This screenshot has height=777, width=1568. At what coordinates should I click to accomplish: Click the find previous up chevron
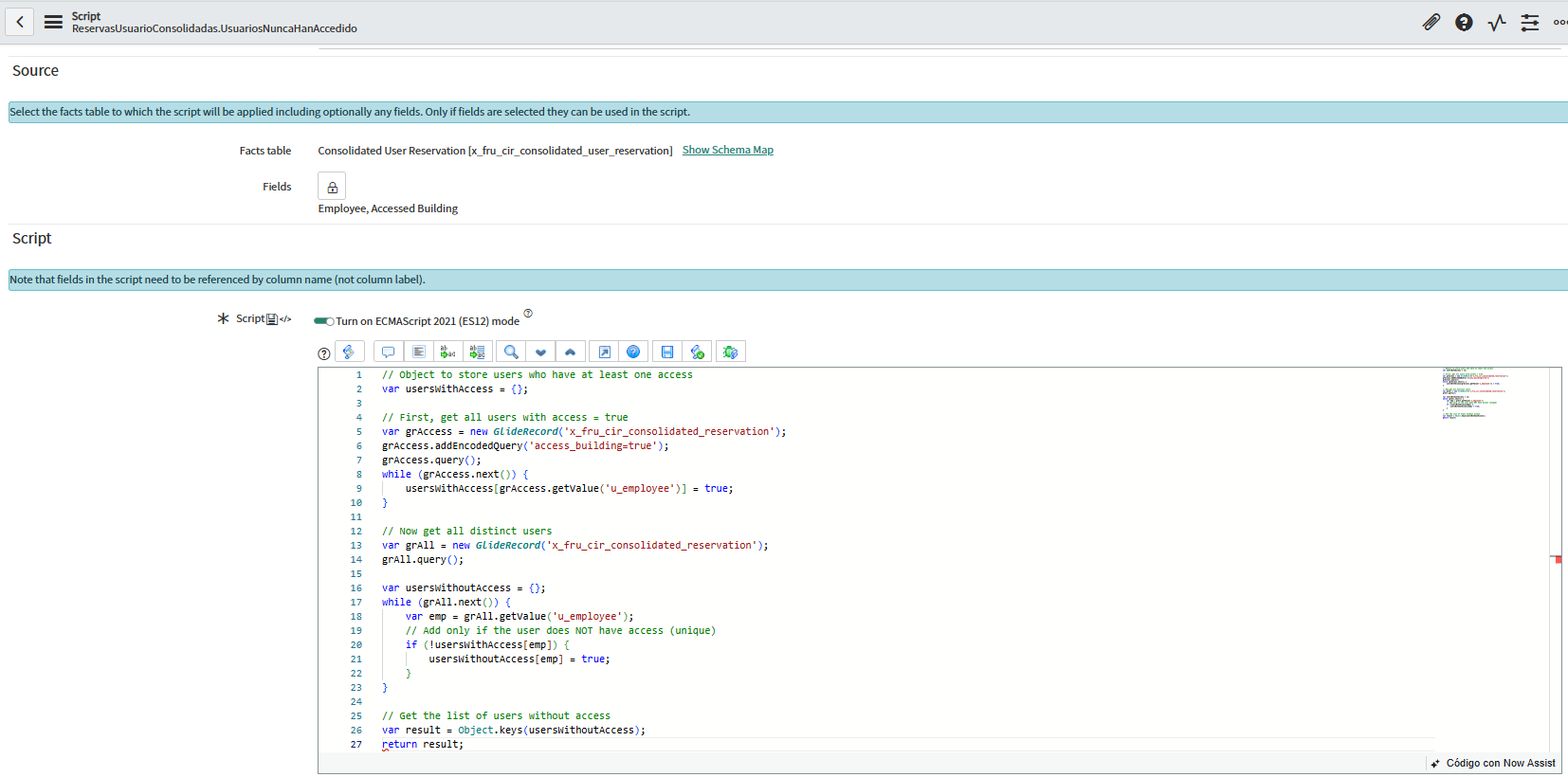(x=570, y=352)
